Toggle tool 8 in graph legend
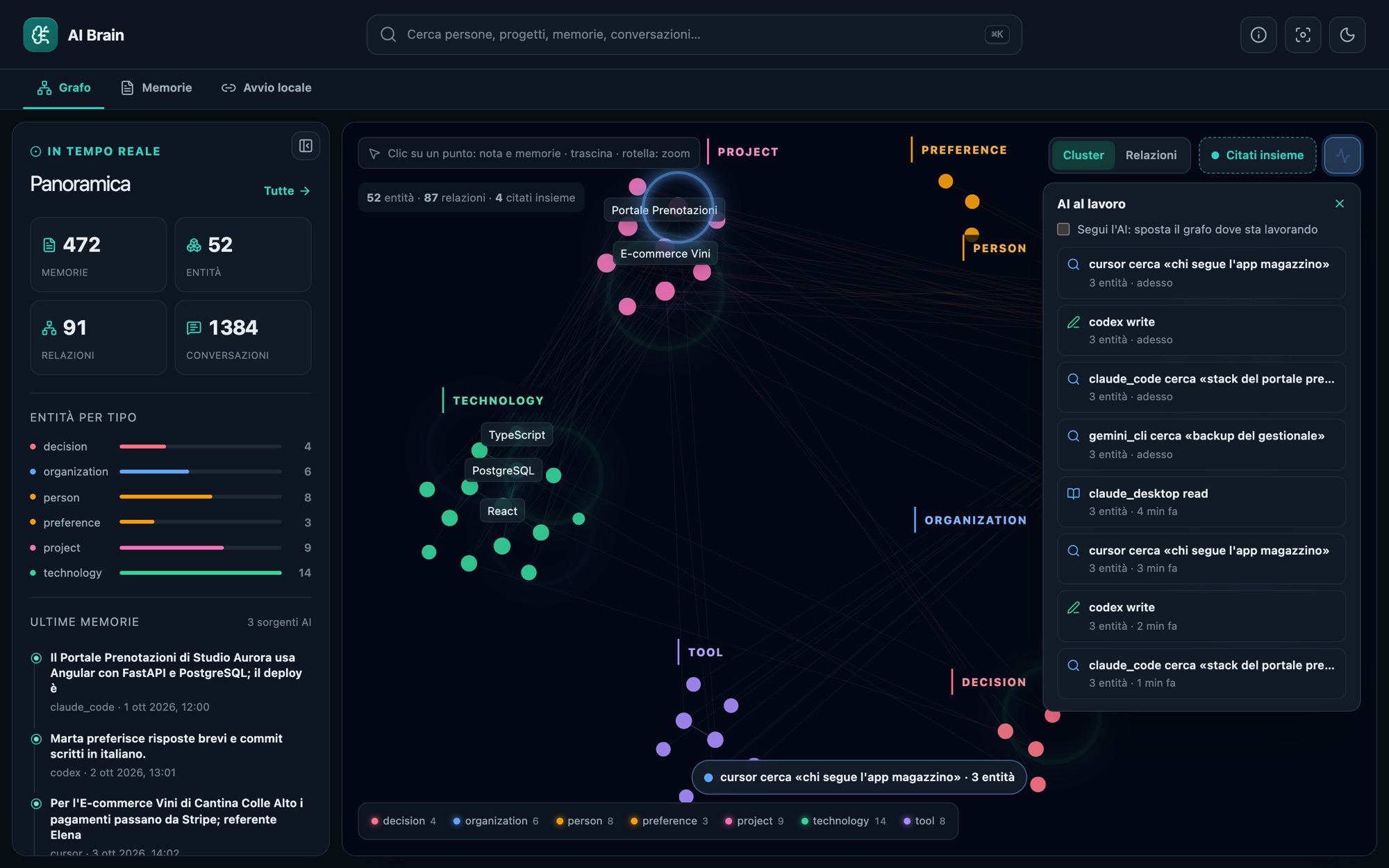The height and width of the screenshot is (868, 1389). (924, 821)
